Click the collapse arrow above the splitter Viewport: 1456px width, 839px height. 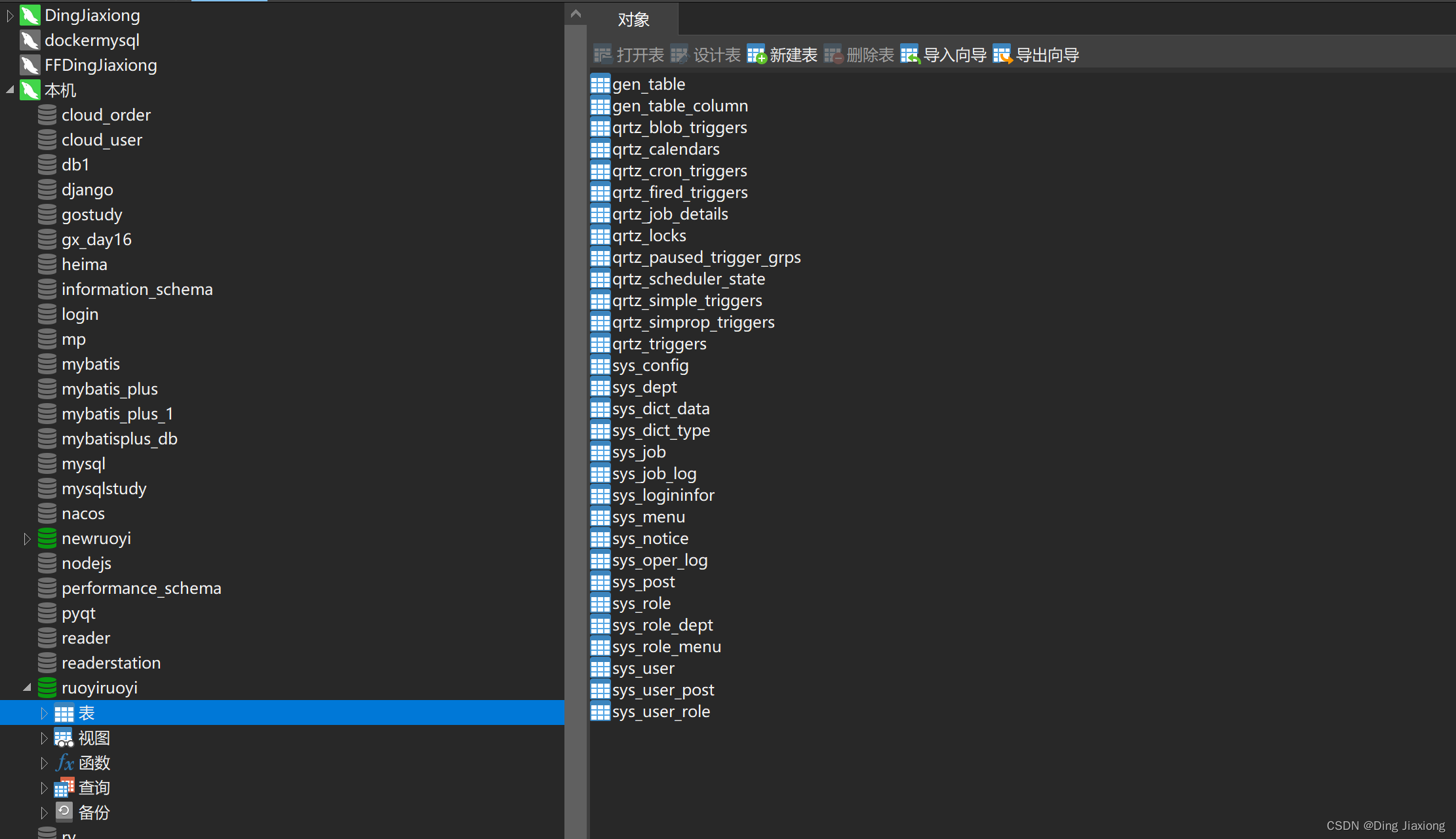tap(576, 13)
